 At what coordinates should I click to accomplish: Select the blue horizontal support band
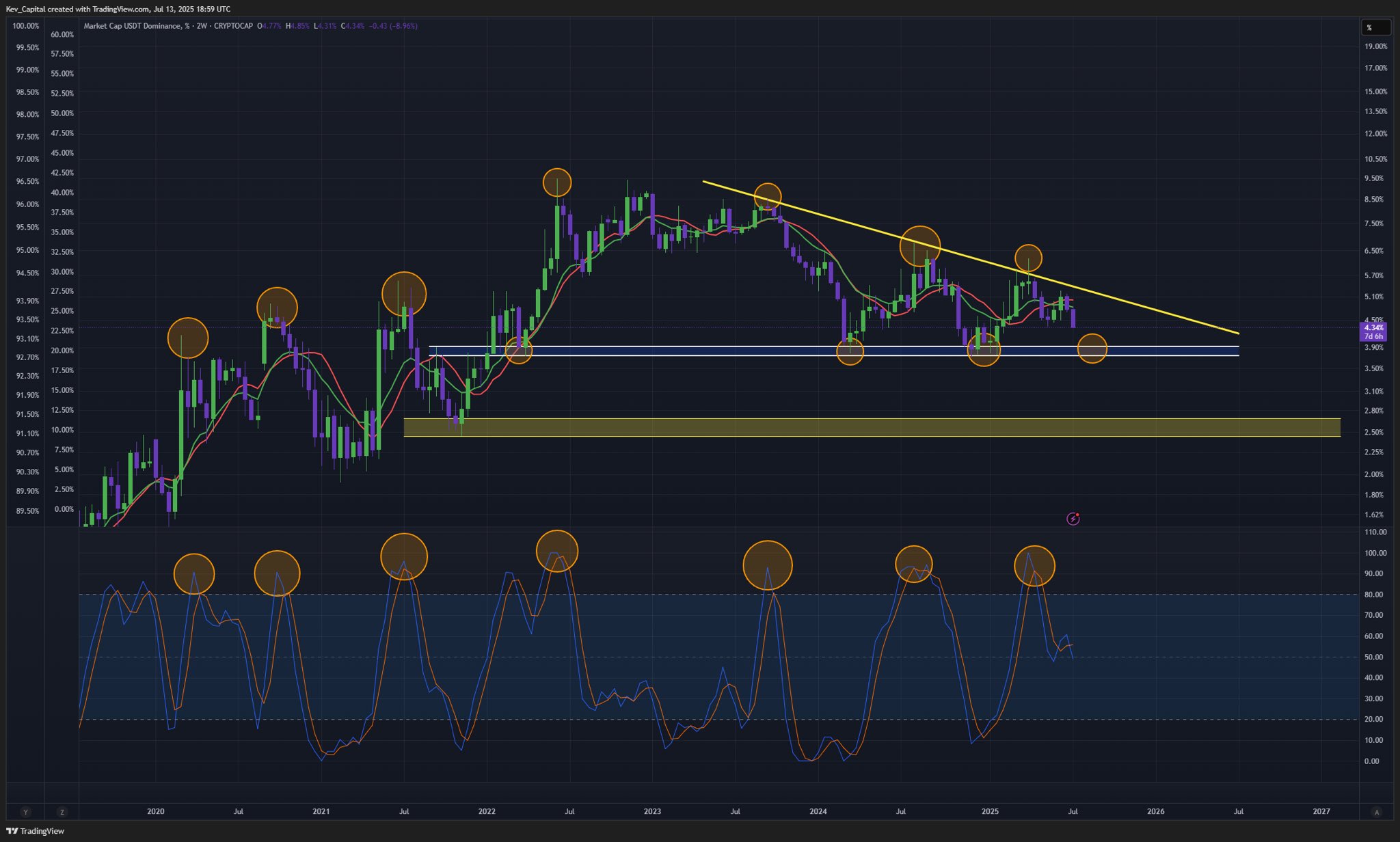pos(834,351)
